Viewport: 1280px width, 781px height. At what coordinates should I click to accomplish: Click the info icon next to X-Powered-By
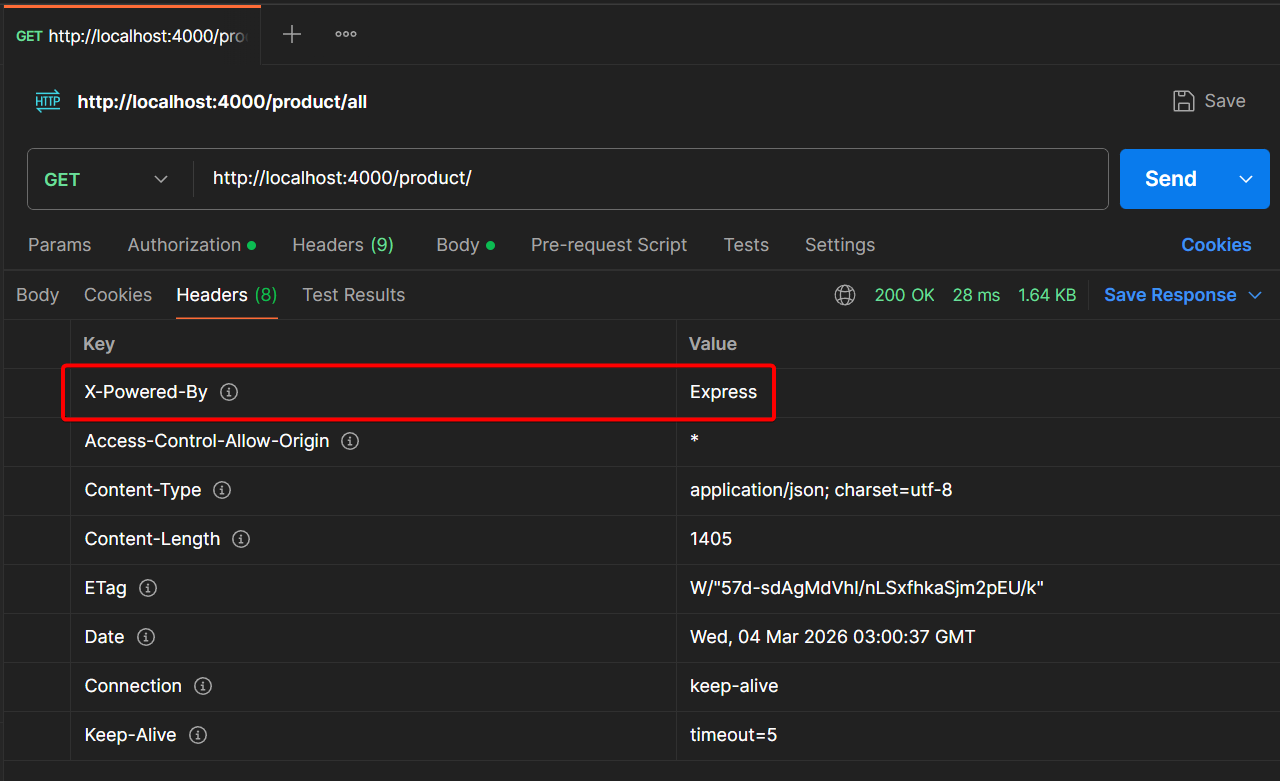click(229, 392)
